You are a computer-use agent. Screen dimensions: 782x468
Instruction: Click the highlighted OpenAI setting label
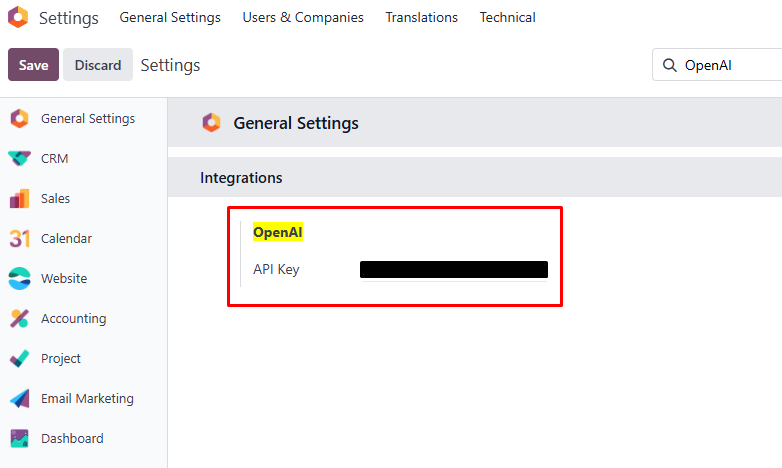coord(277,232)
